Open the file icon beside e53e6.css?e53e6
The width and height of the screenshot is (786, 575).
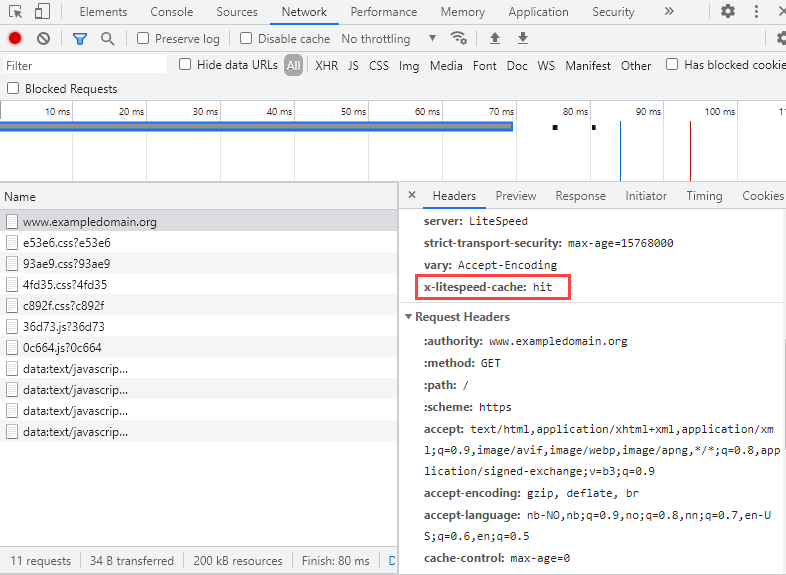click(x=12, y=243)
